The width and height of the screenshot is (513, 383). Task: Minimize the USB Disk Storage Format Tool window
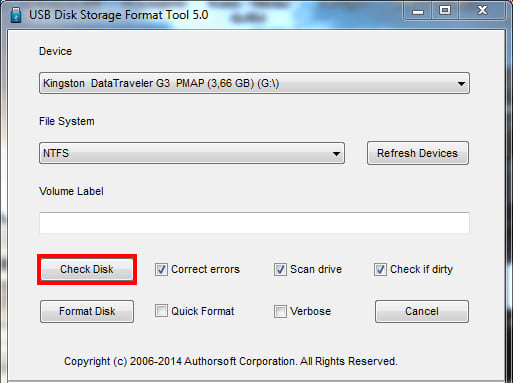418,11
